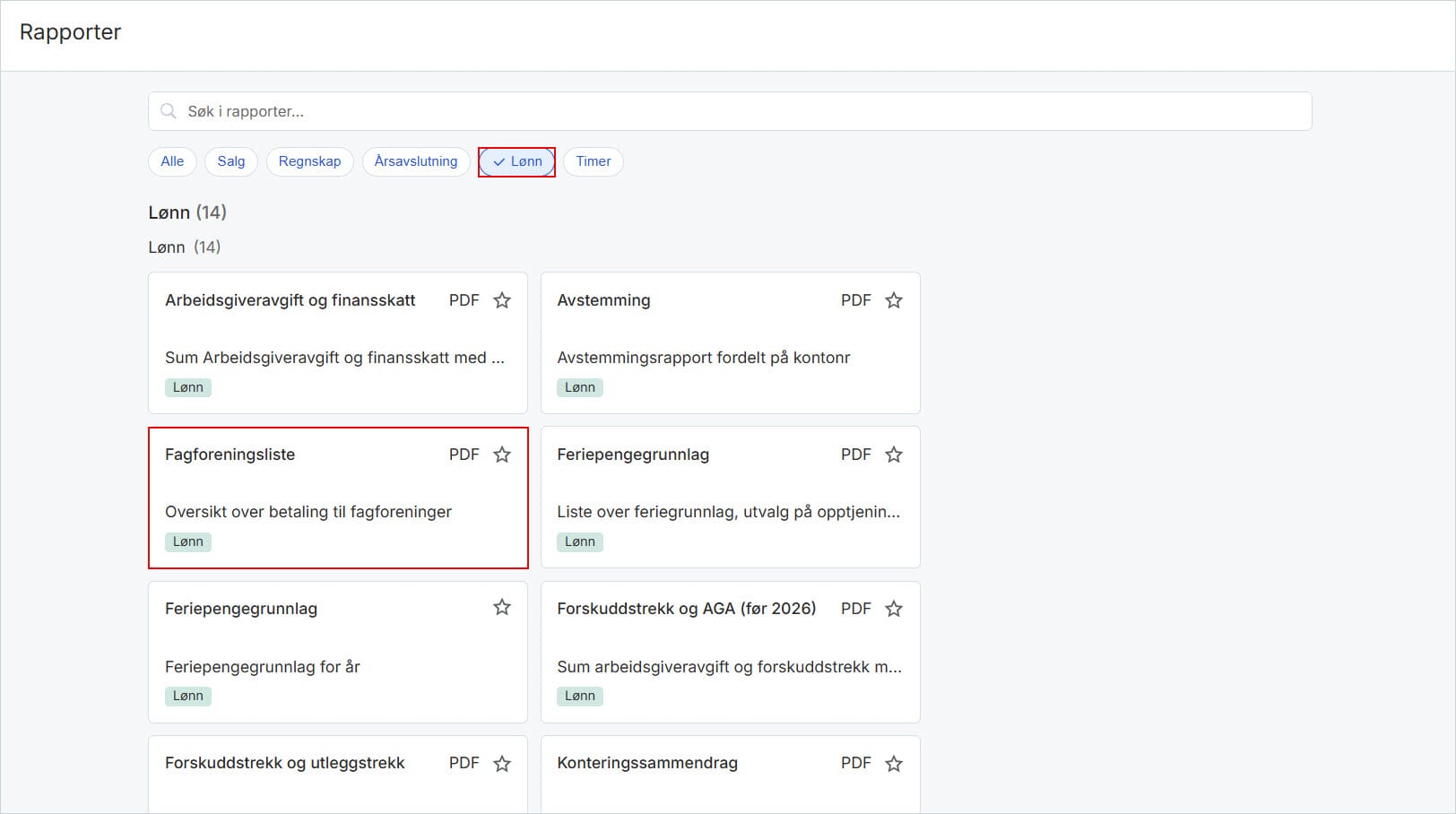
Task: Open Arbeidsgiveravgift og finansskatt report card
Action: [x=338, y=342]
